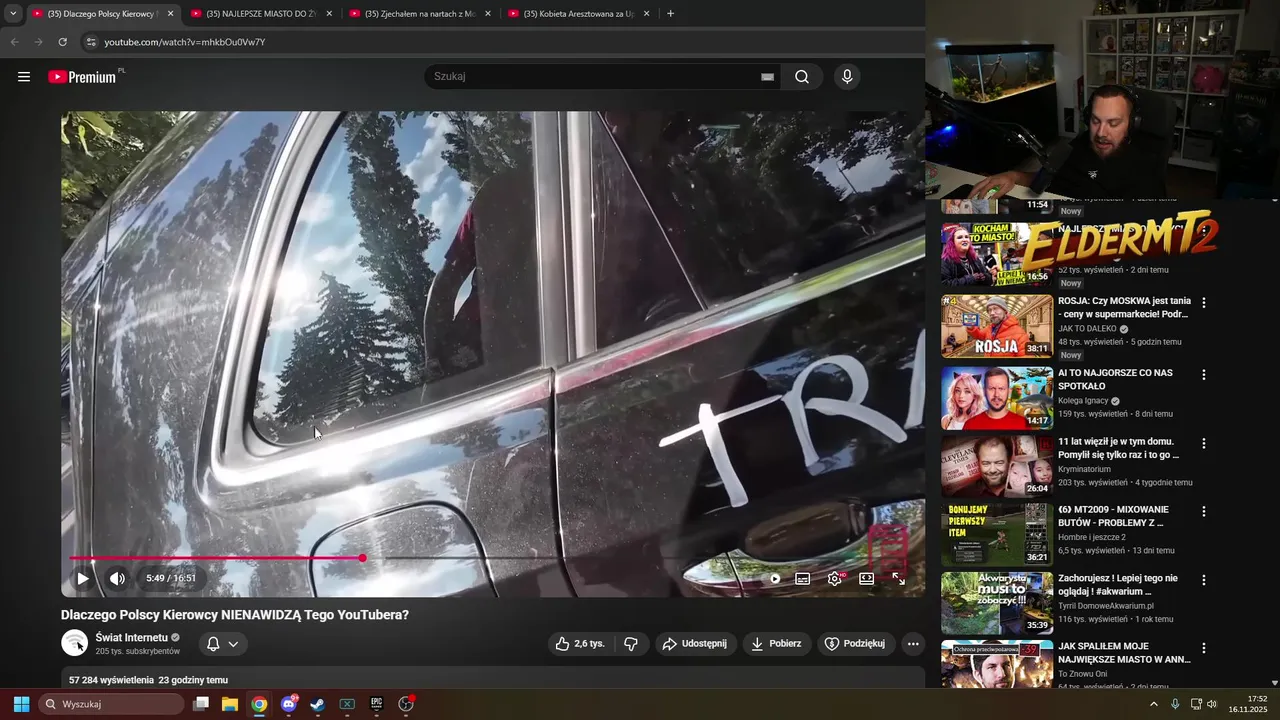This screenshot has width=1280, height=720.
Task: Close the Zjechałem na nartach tab
Action: coord(487,14)
